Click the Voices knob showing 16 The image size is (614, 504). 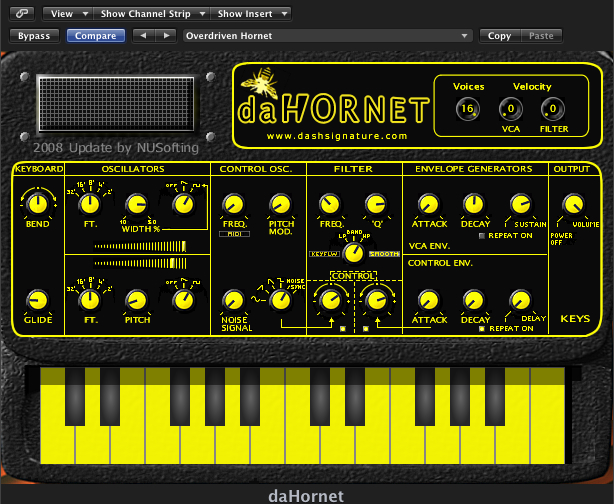pos(467,109)
